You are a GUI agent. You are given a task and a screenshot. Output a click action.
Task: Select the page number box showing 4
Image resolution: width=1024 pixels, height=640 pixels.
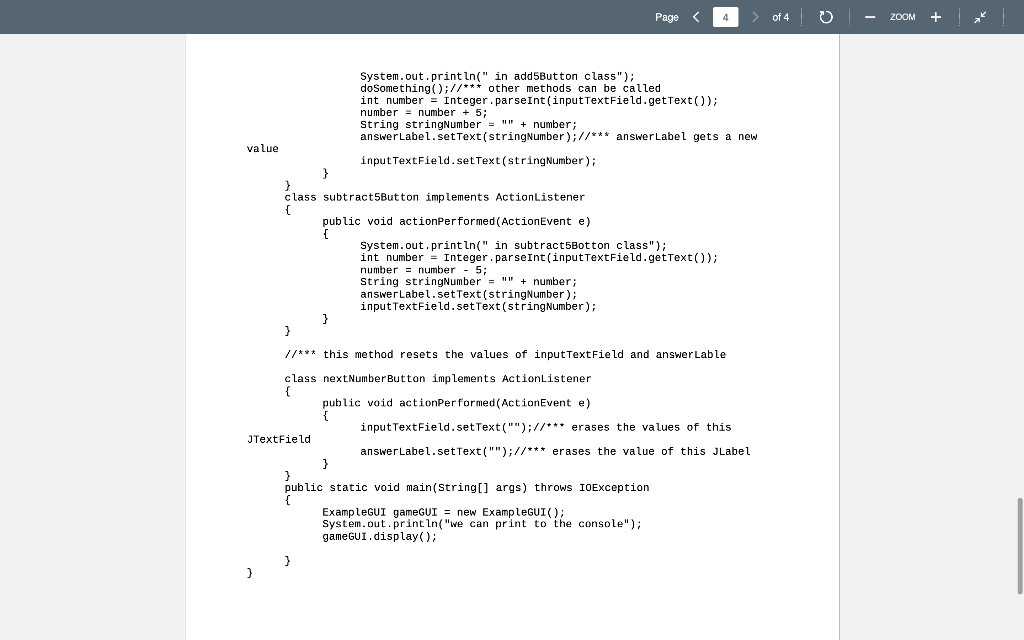point(726,17)
